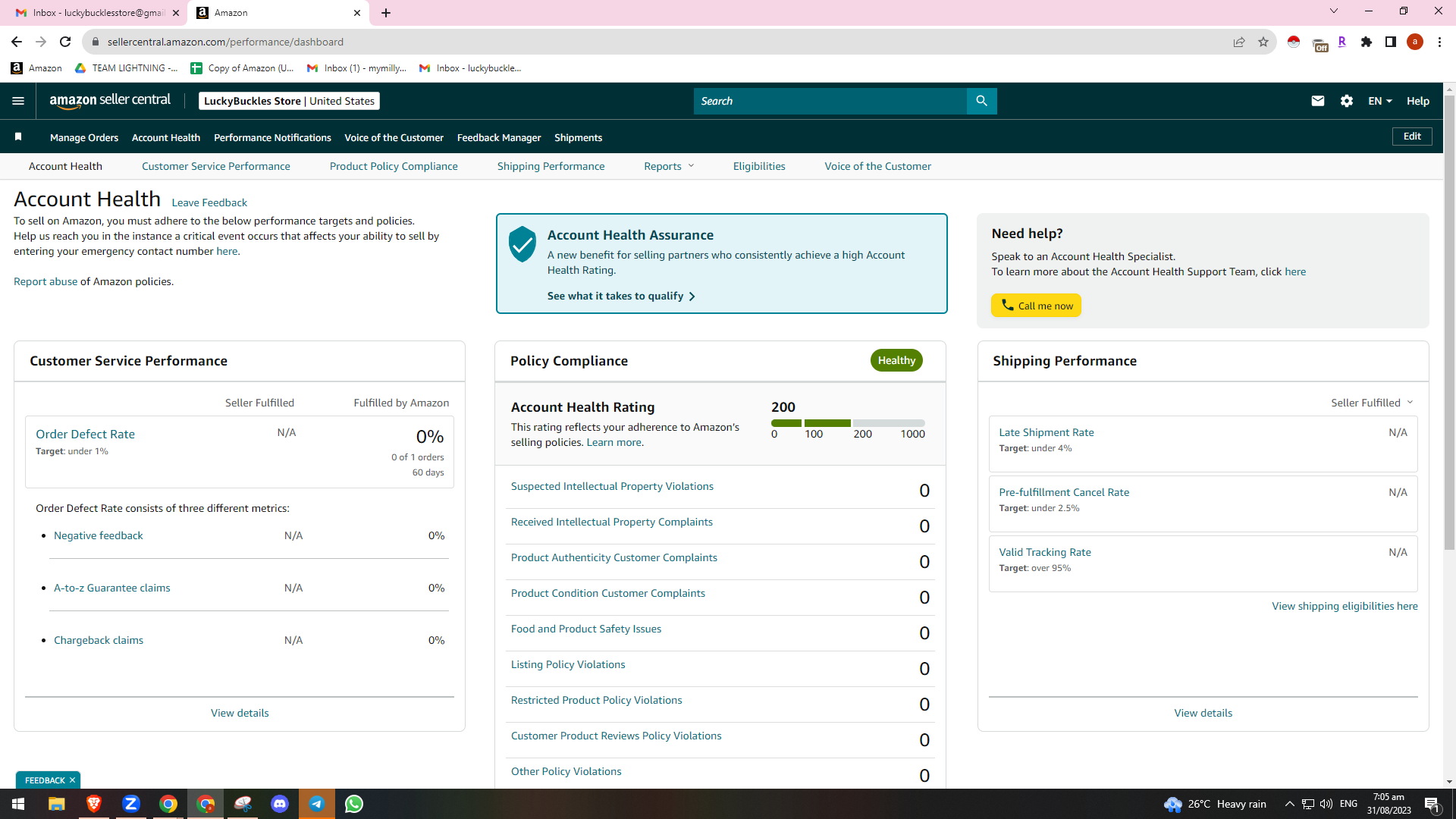This screenshot has height=819, width=1456.
Task: Click the Healthy status badge
Action: point(896,360)
